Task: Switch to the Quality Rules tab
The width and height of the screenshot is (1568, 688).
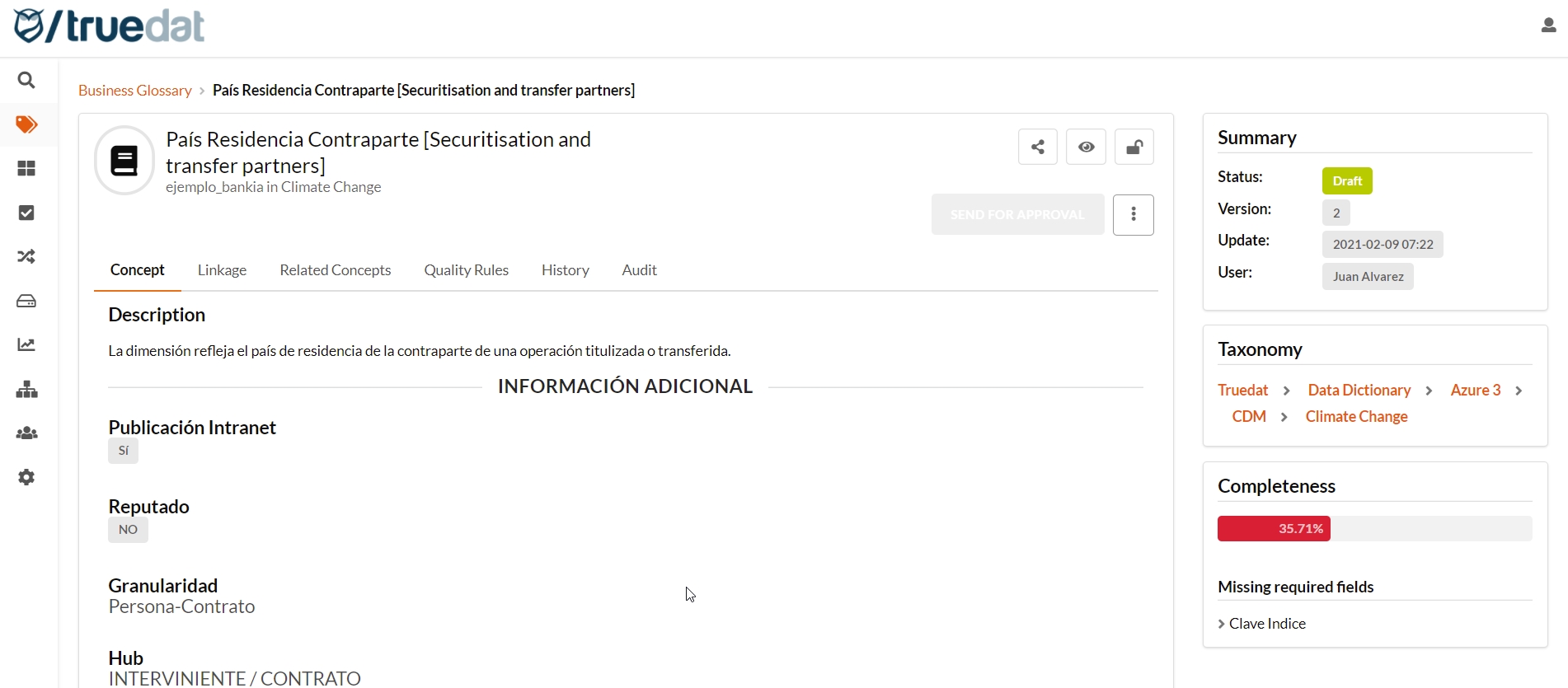Action: point(466,270)
